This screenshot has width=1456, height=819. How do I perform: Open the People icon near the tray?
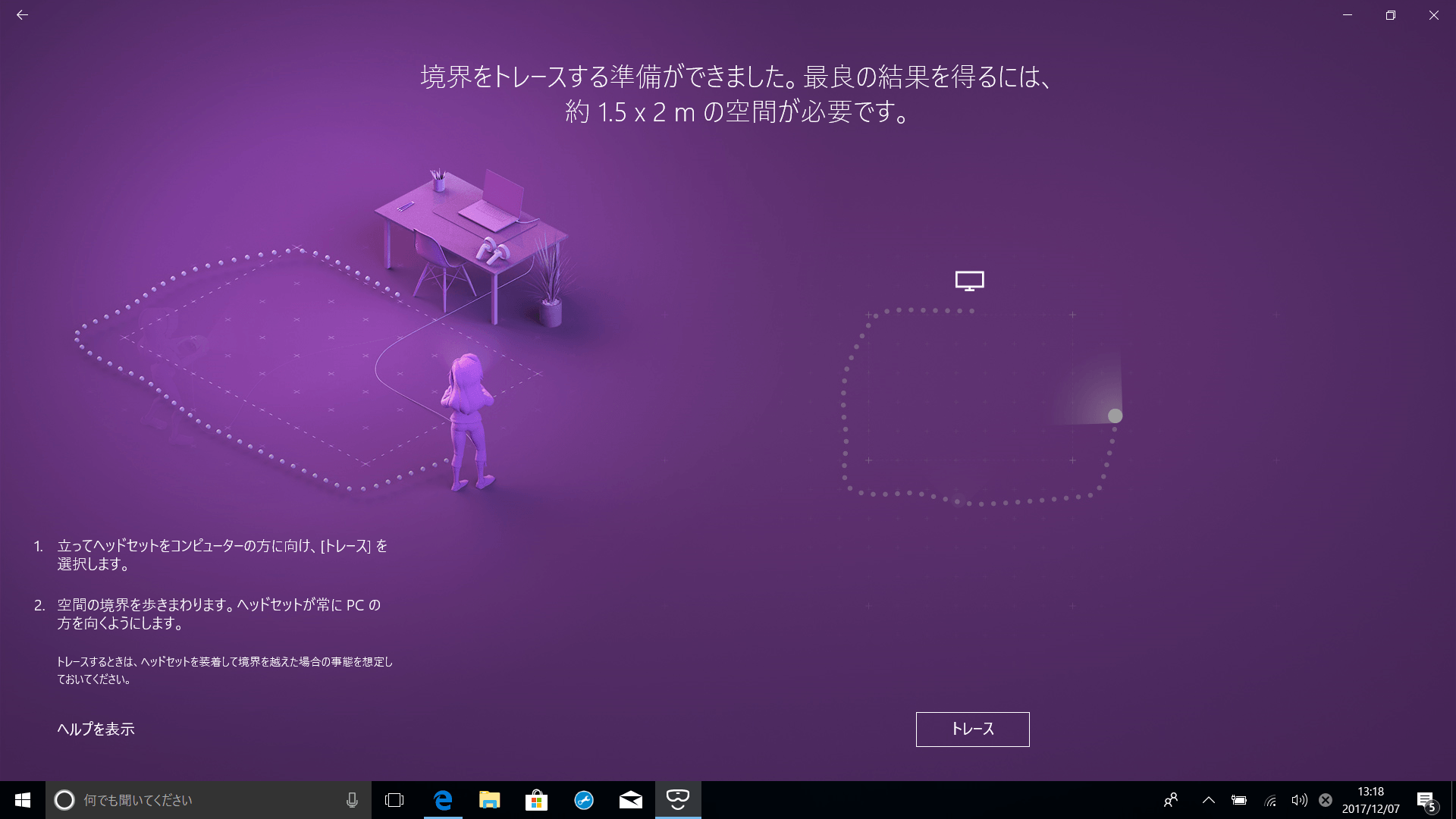click(x=1170, y=800)
